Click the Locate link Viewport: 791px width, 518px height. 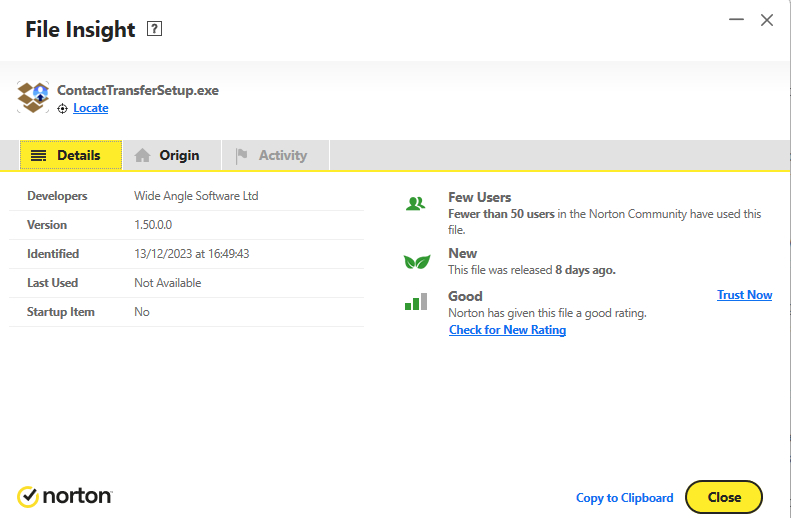pos(91,108)
